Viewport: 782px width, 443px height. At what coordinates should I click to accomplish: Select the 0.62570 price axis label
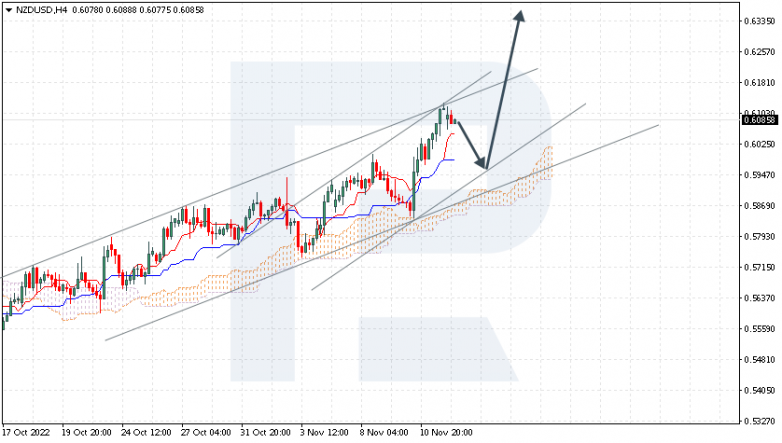[x=760, y=52]
